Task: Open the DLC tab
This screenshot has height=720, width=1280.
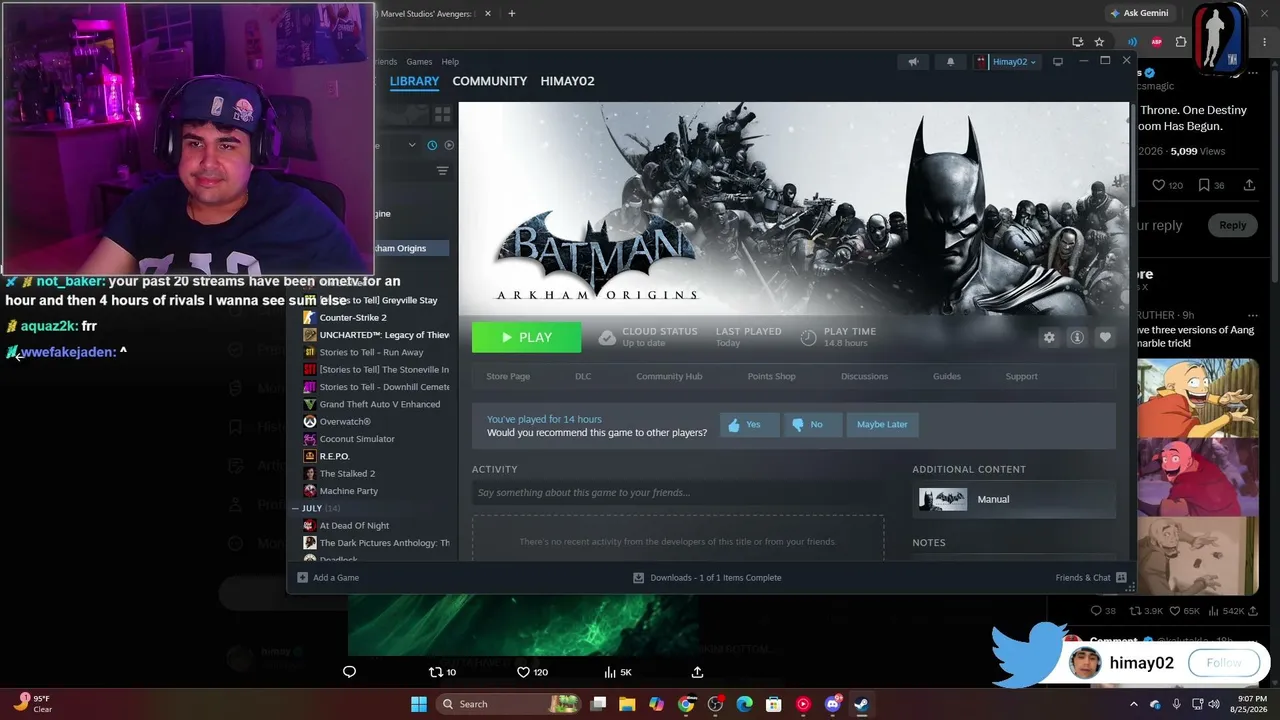Action: pos(583,376)
